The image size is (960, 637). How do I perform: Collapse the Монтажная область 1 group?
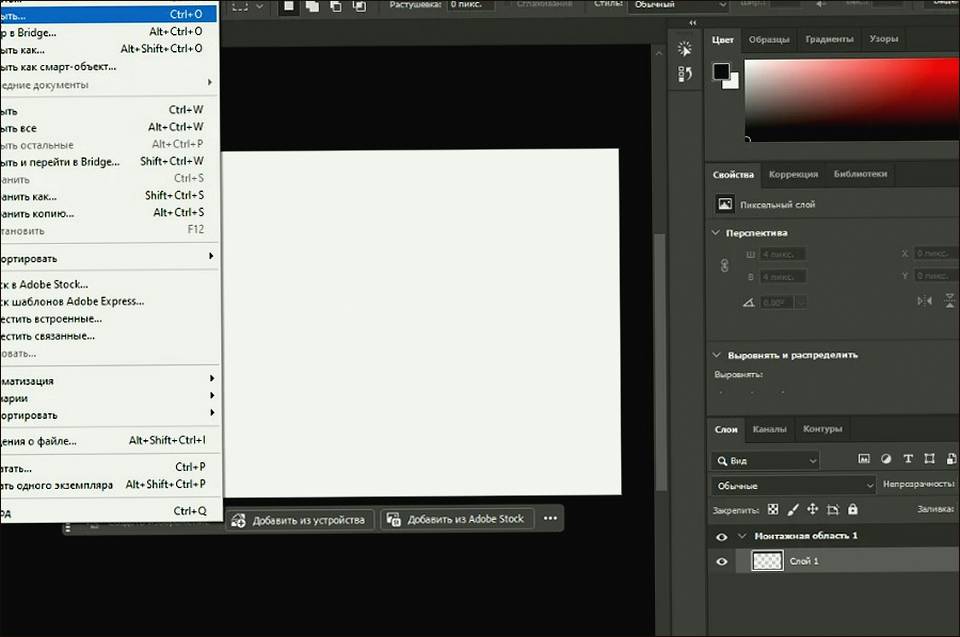(x=742, y=536)
